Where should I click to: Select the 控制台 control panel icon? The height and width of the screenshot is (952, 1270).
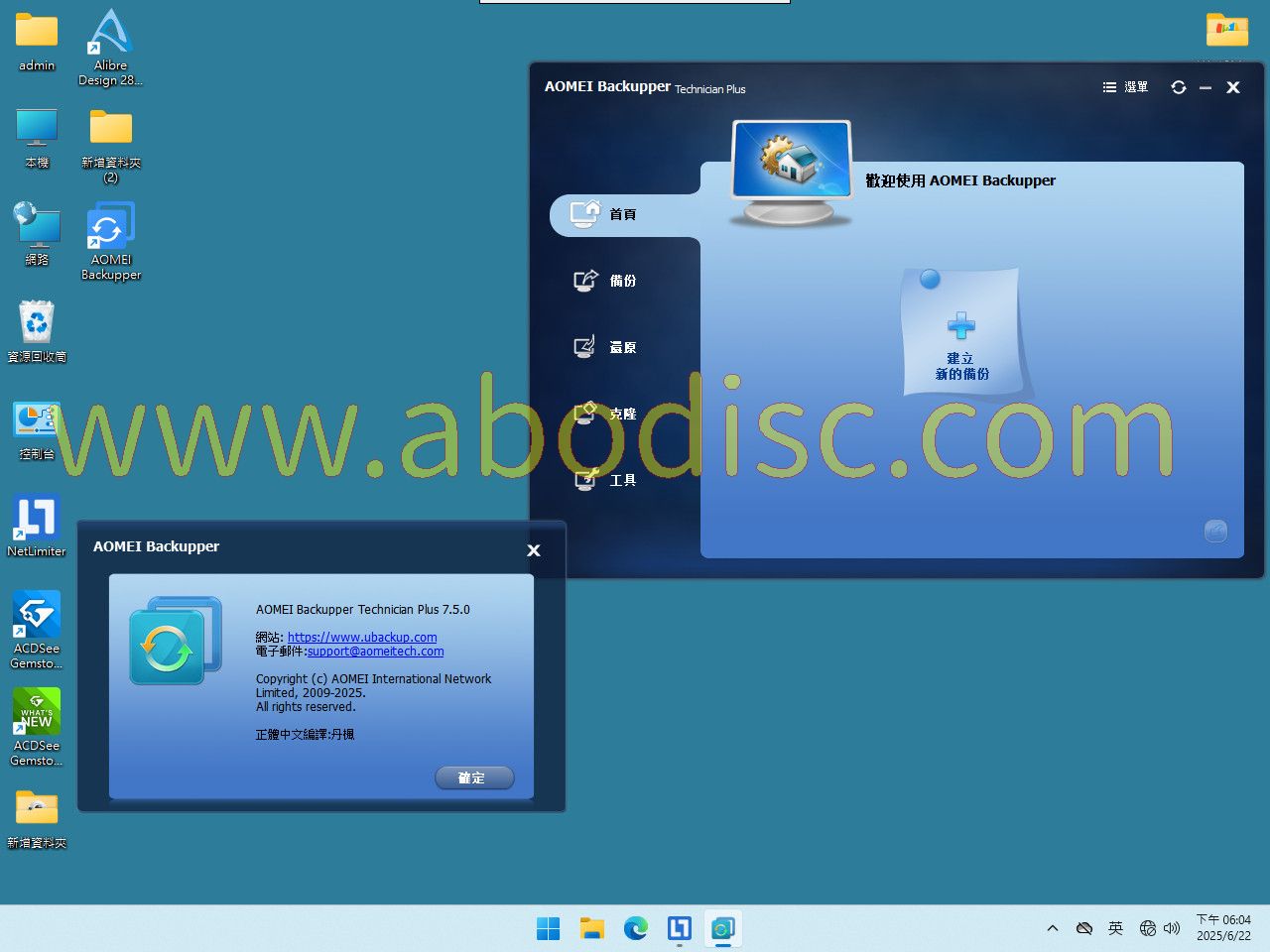[x=37, y=429]
